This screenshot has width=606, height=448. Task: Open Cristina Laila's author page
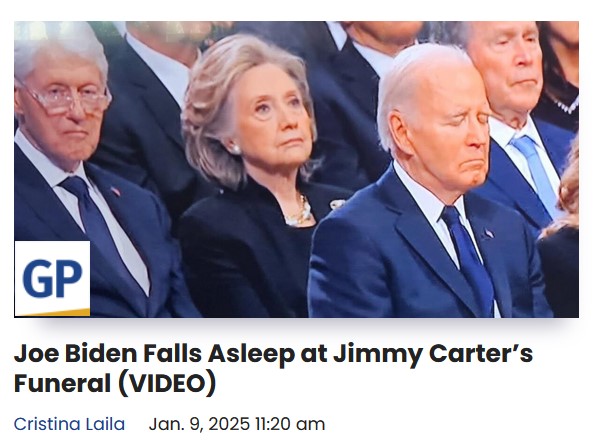pyautogui.click(x=69, y=424)
